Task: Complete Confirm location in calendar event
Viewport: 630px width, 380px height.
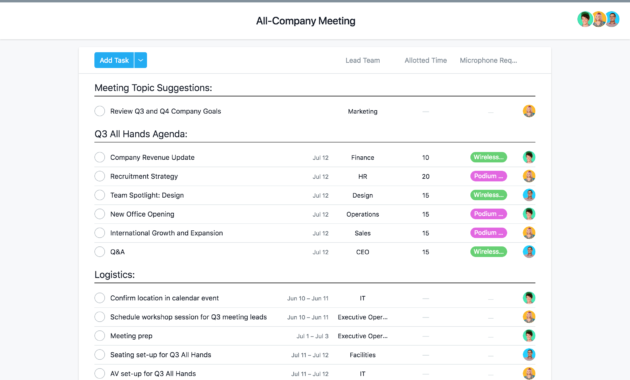Action: 100,298
